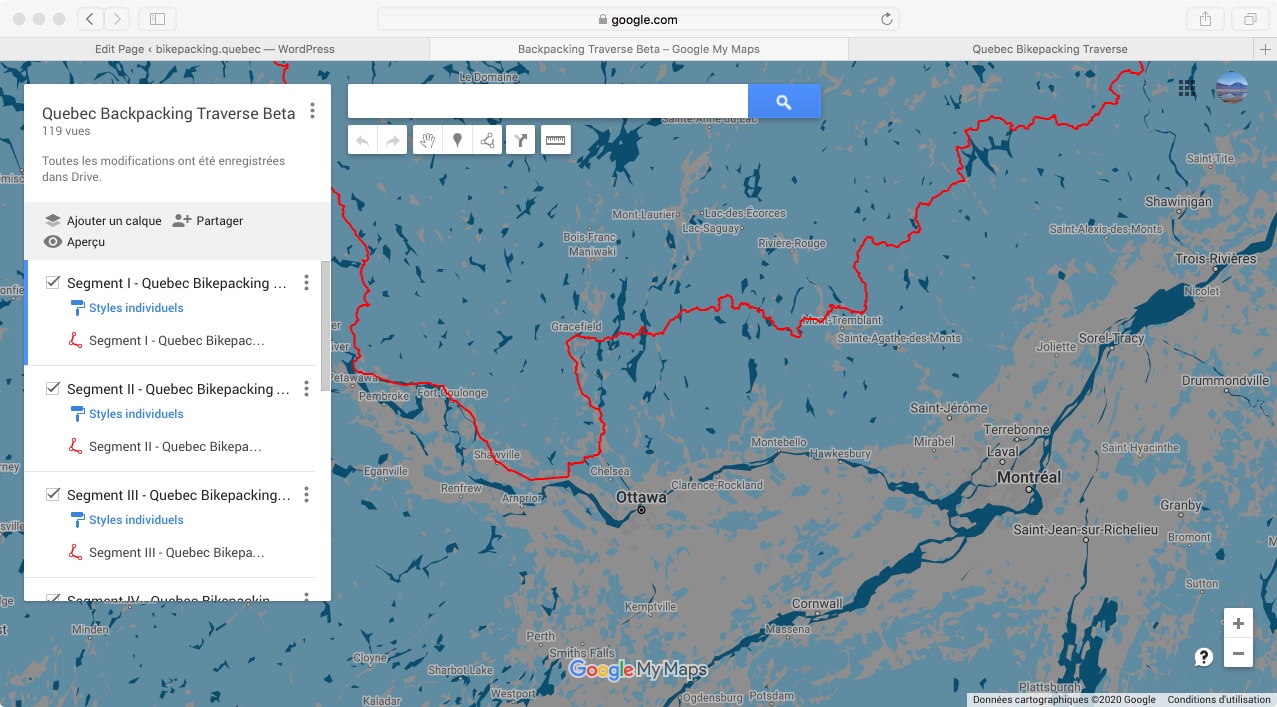Click the Ottawa city label on map
1277x707 pixels.
click(x=641, y=497)
